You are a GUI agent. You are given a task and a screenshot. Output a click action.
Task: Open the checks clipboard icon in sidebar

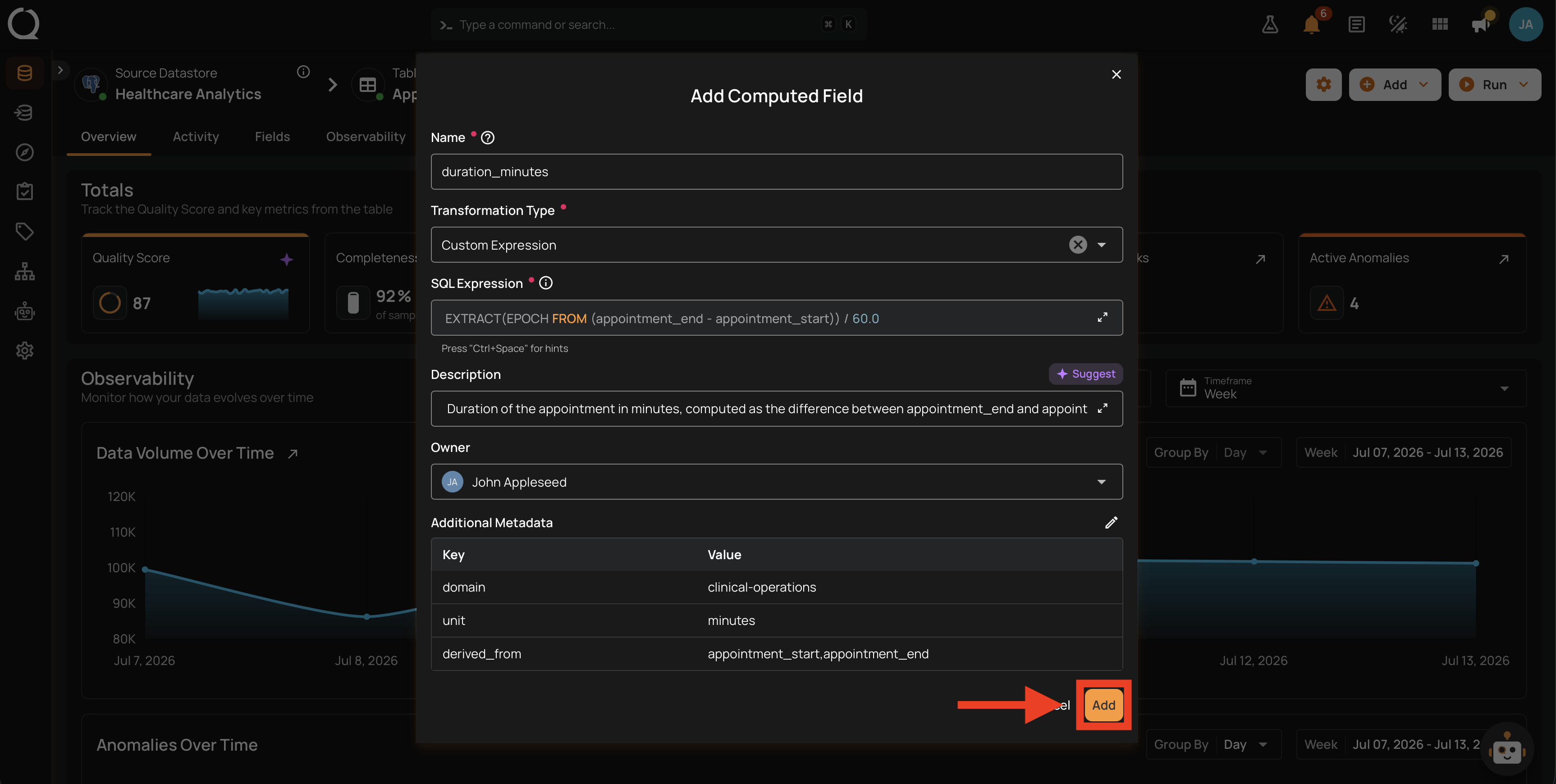pos(25,191)
